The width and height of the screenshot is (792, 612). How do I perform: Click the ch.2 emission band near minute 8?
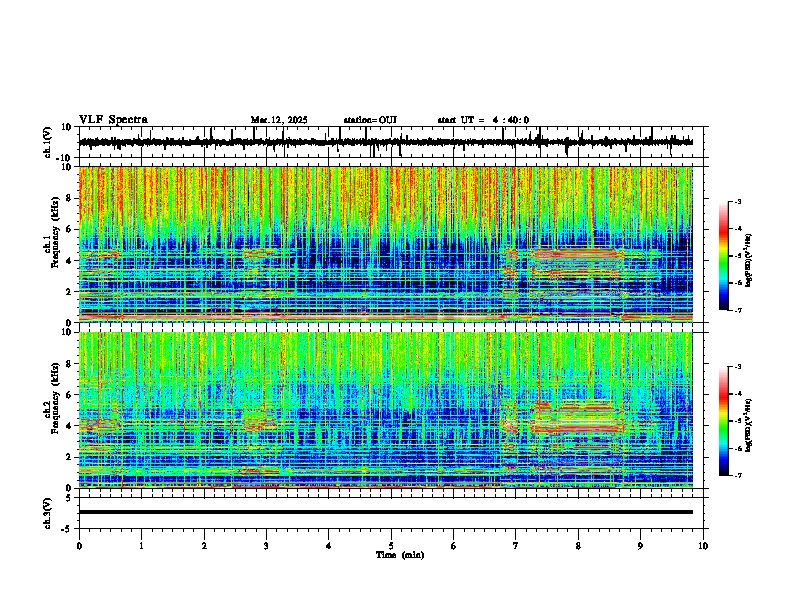tap(577, 418)
